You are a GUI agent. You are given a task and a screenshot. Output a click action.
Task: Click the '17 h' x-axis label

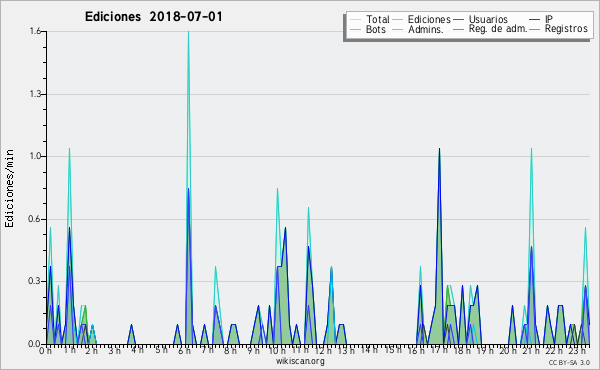coord(439,350)
